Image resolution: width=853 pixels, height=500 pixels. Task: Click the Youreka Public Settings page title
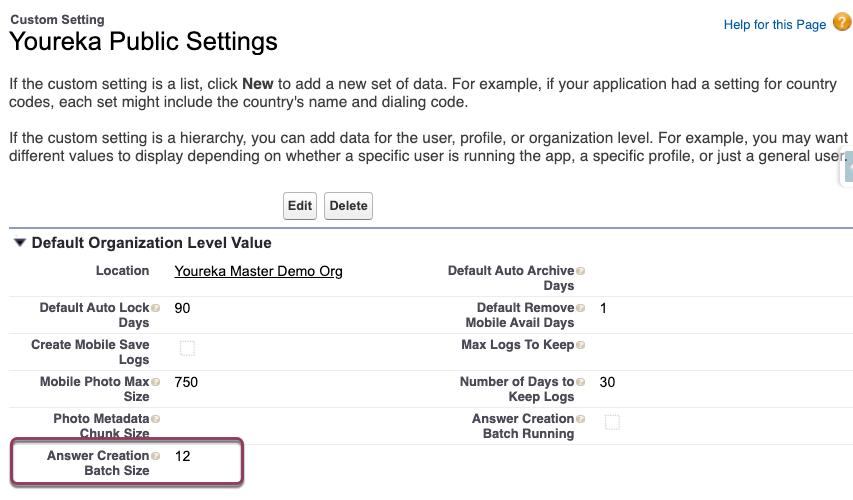(144, 41)
